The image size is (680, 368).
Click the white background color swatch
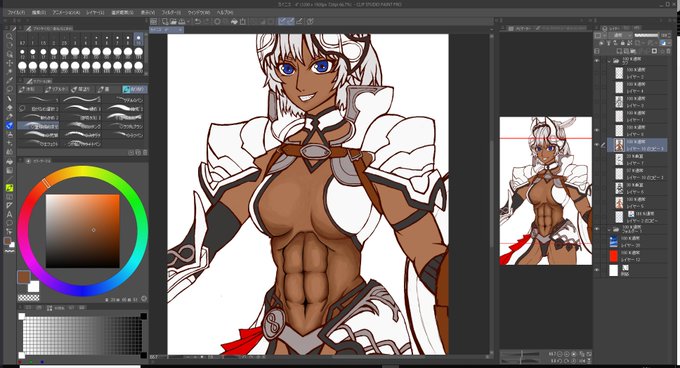tap(34, 287)
